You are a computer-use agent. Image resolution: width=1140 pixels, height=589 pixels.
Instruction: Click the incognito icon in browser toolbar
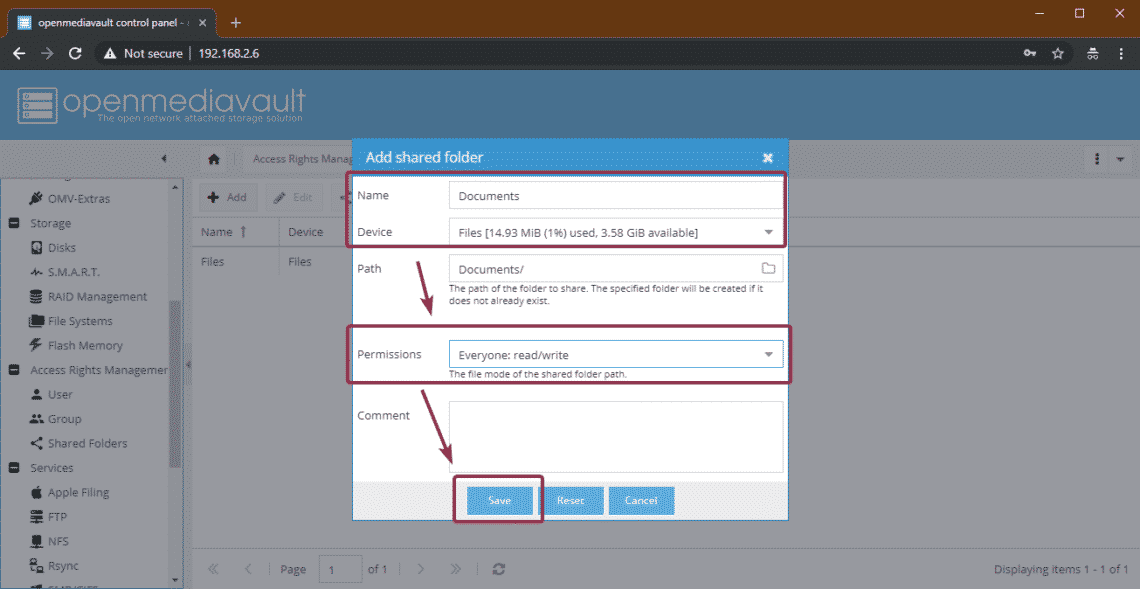[1091, 53]
